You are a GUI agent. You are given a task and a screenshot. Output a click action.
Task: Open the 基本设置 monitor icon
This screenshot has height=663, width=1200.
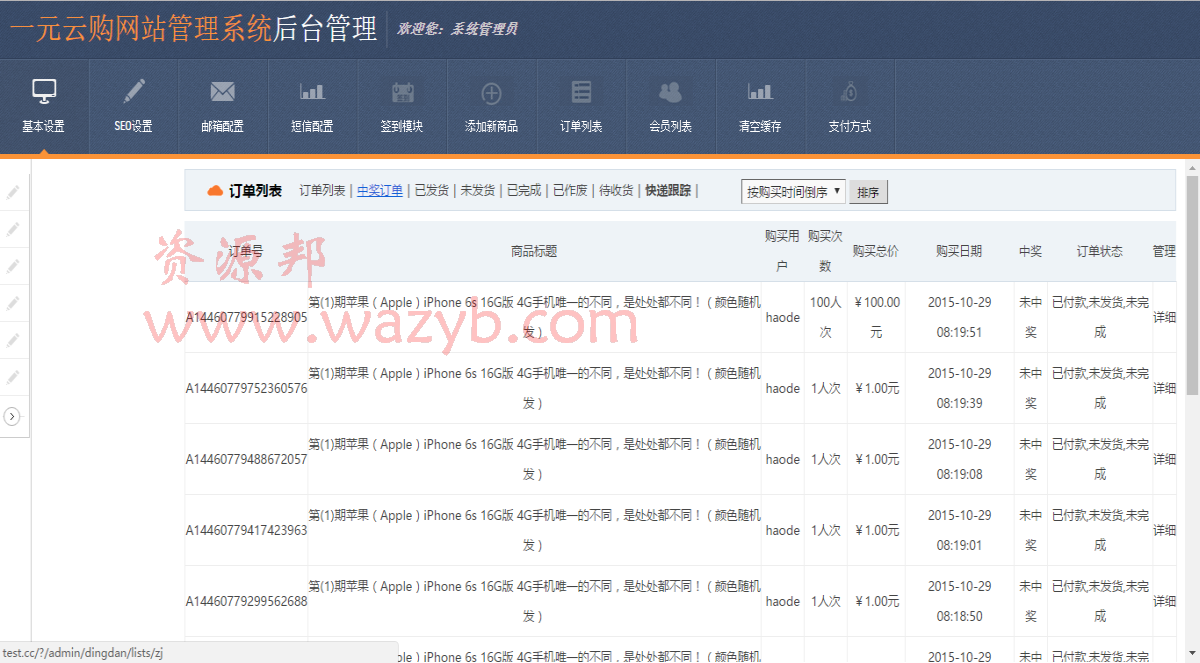[x=44, y=92]
